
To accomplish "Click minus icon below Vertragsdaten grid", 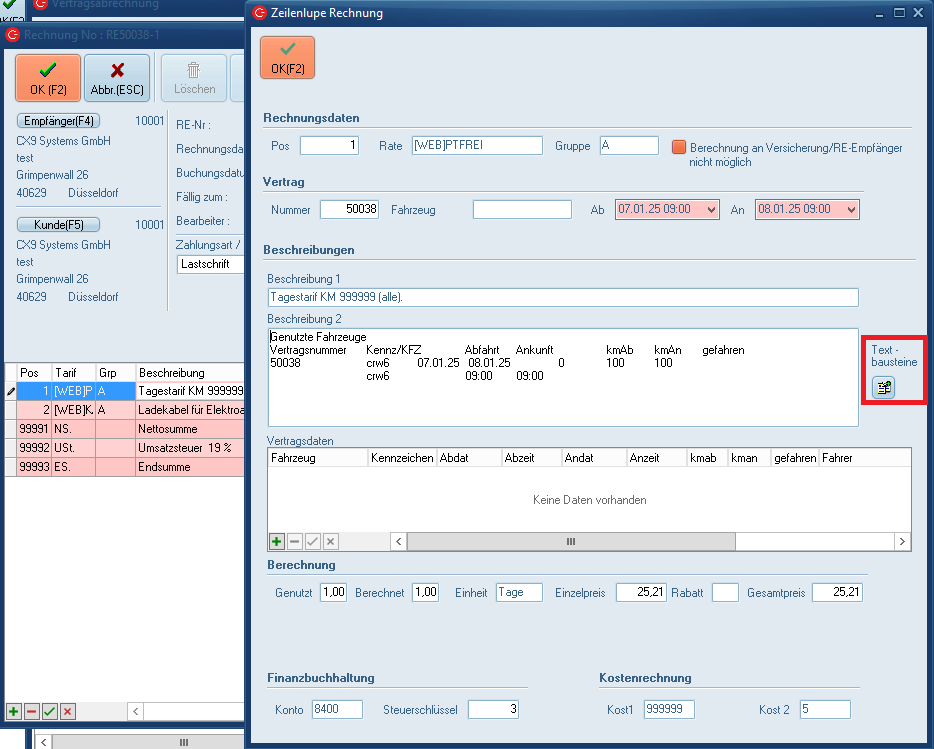I will [295, 541].
